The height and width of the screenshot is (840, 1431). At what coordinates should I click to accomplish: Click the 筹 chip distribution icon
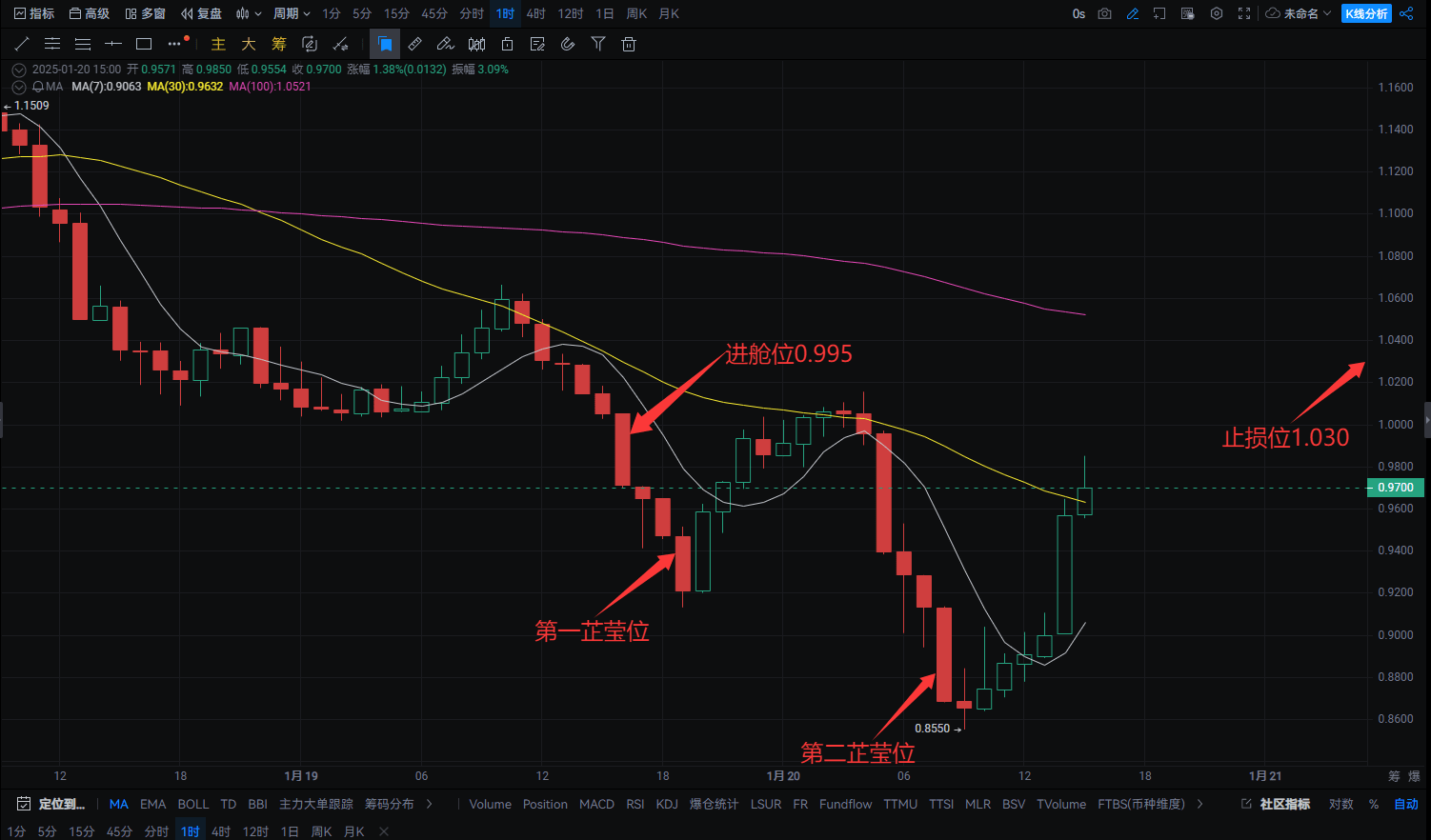[279, 44]
